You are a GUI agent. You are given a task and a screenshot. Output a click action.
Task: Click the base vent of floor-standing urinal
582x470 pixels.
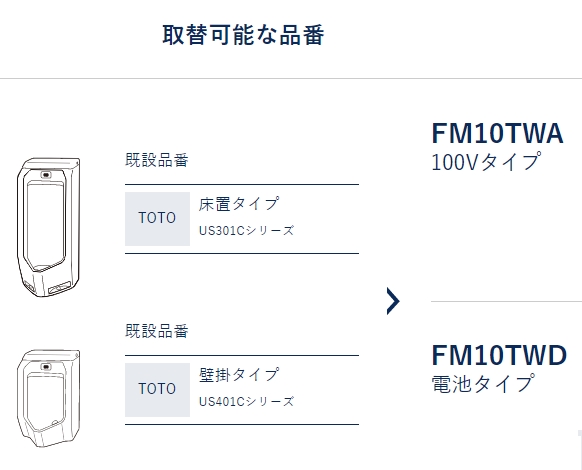click(59, 287)
